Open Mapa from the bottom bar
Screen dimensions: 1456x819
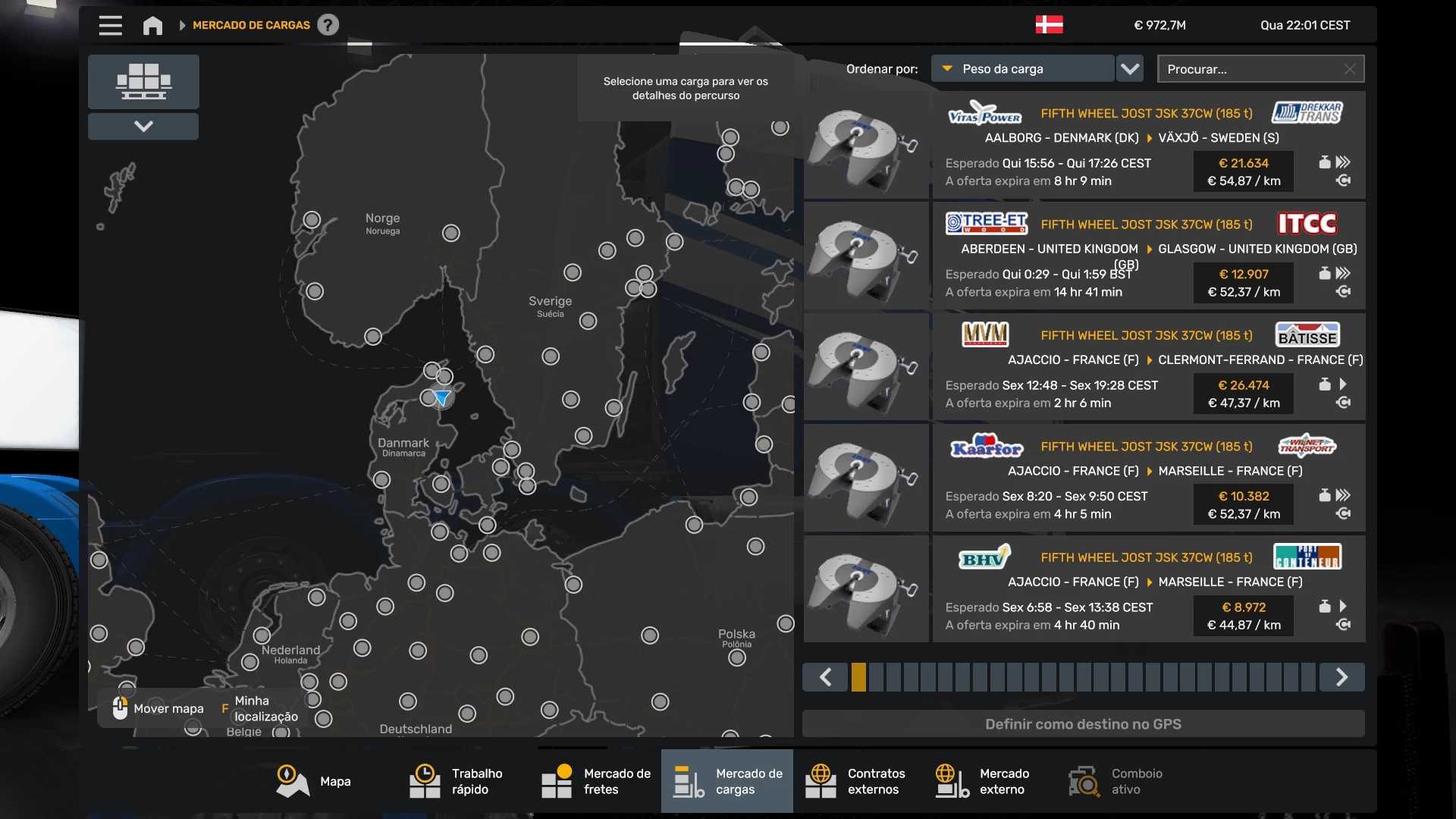point(313,781)
